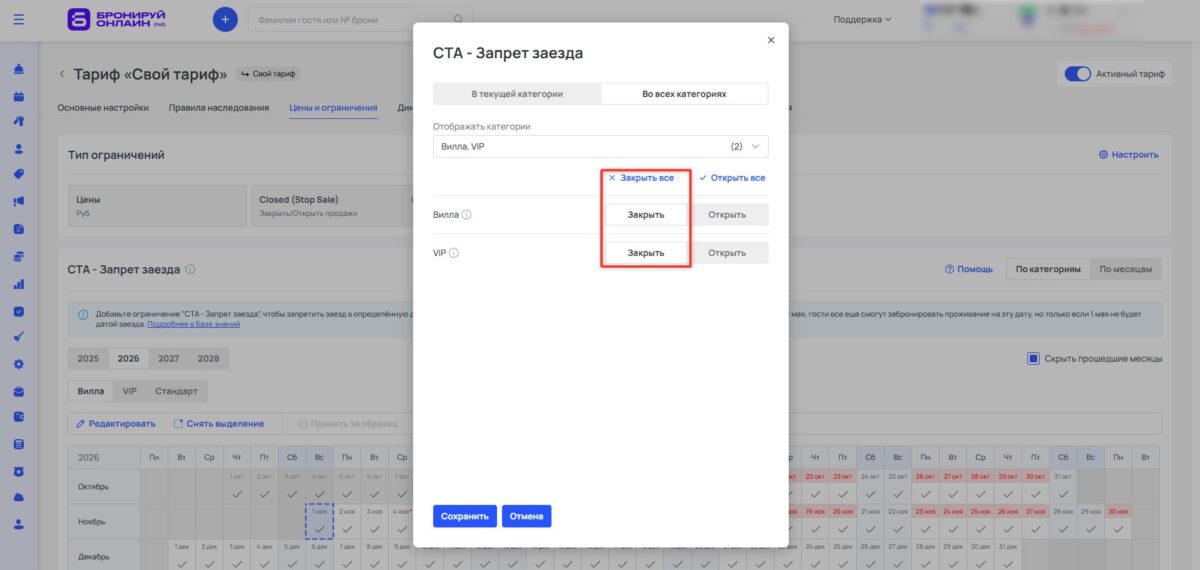This screenshot has width=1200, height=570.
Task: Click the Настроить gear link
Action: coord(1128,155)
